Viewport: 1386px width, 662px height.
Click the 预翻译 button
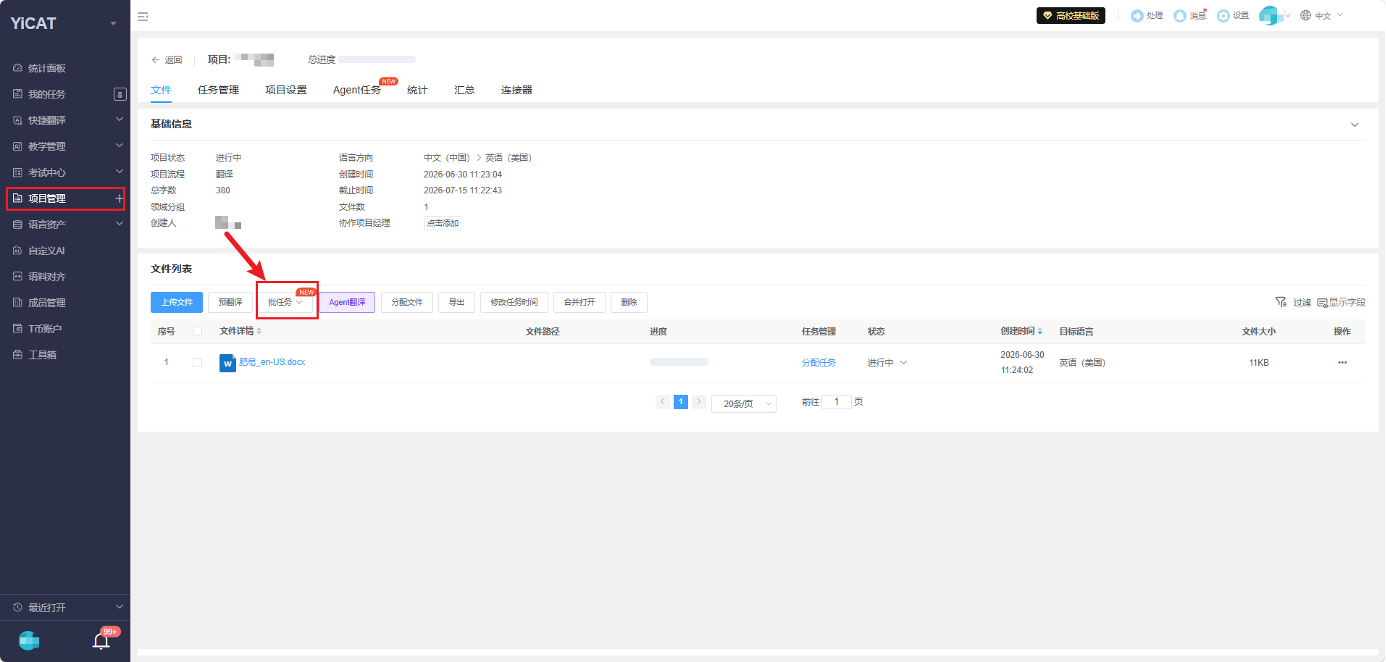[230, 302]
